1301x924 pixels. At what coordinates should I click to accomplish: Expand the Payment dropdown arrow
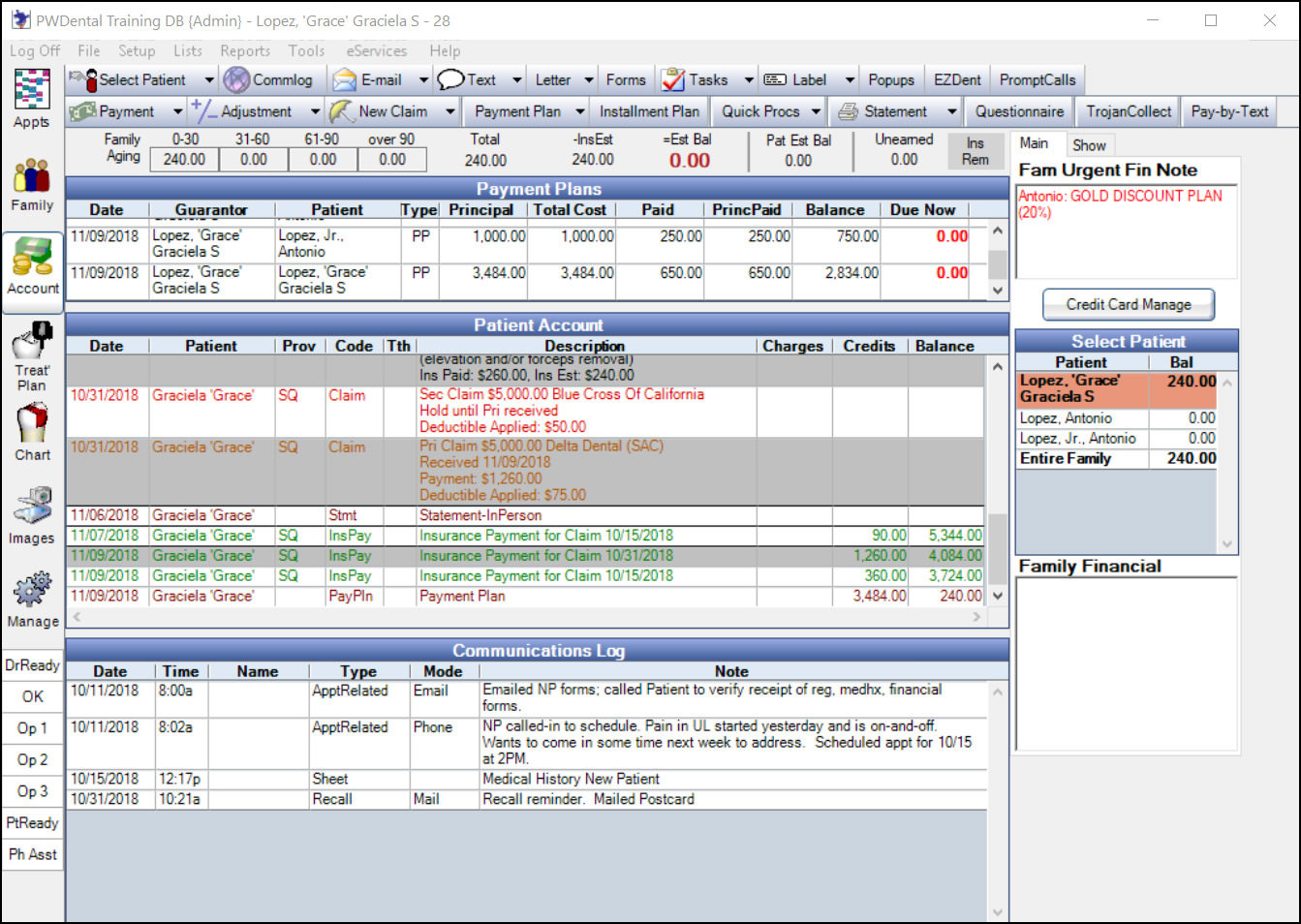[x=177, y=112]
